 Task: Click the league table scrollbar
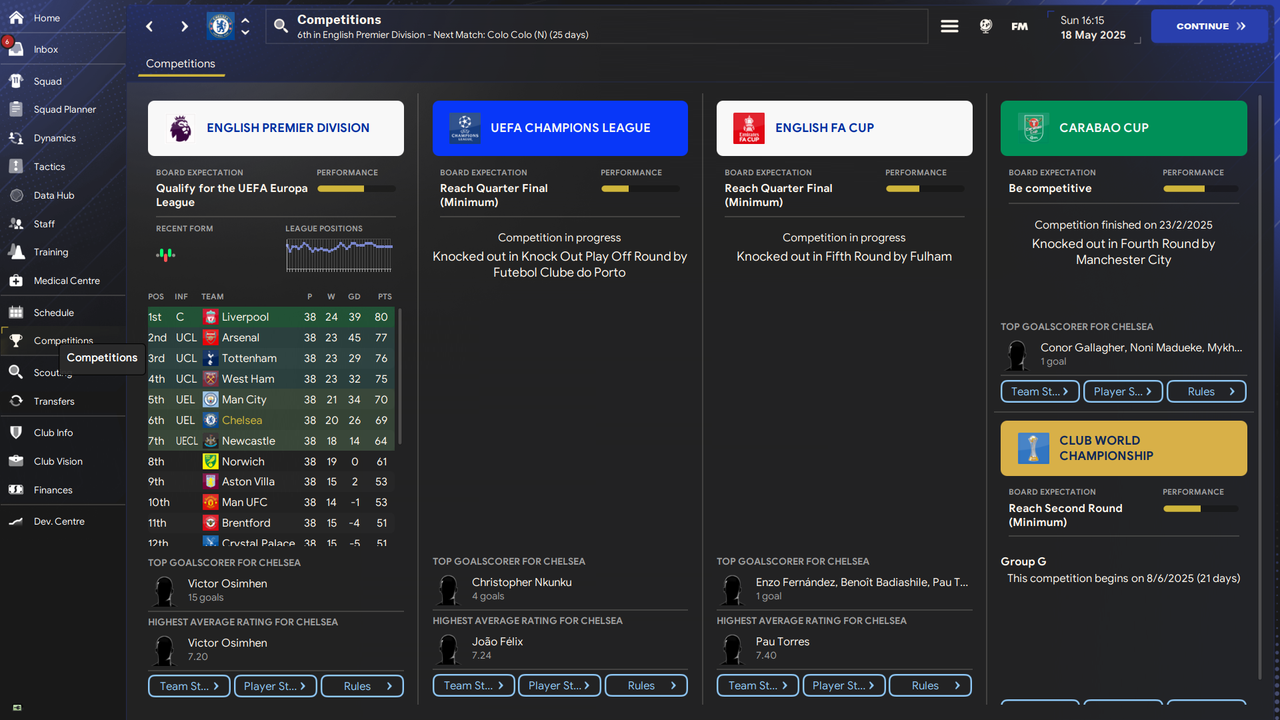coord(399,377)
